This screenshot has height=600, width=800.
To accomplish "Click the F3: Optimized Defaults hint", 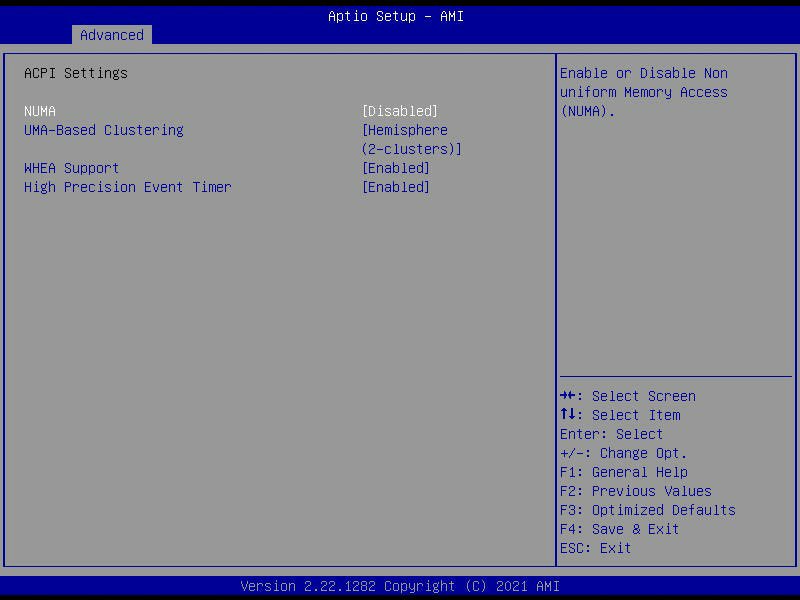I will pos(647,510).
